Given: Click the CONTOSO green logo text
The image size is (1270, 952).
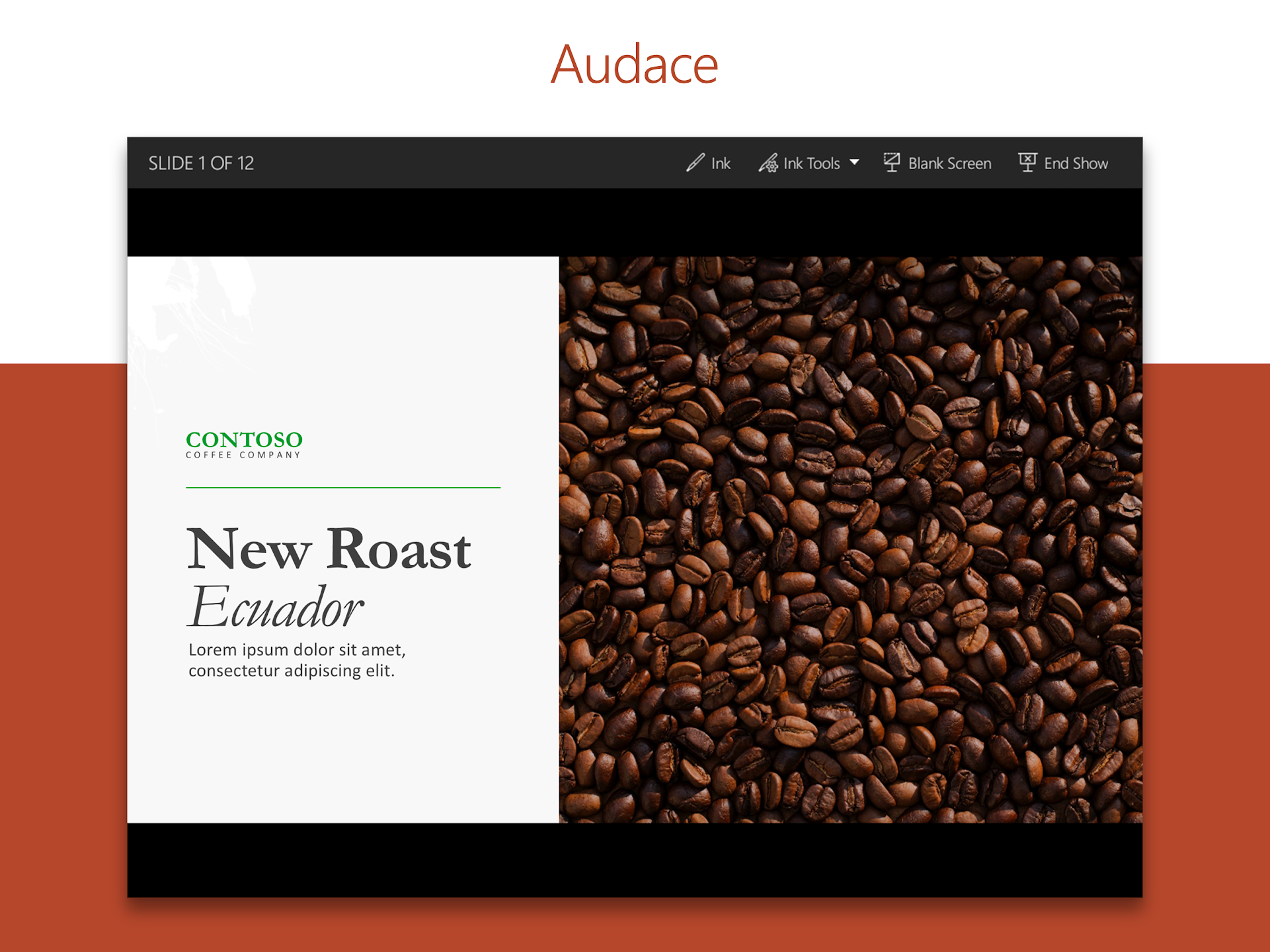Looking at the screenshot, I should coord(244,440).
